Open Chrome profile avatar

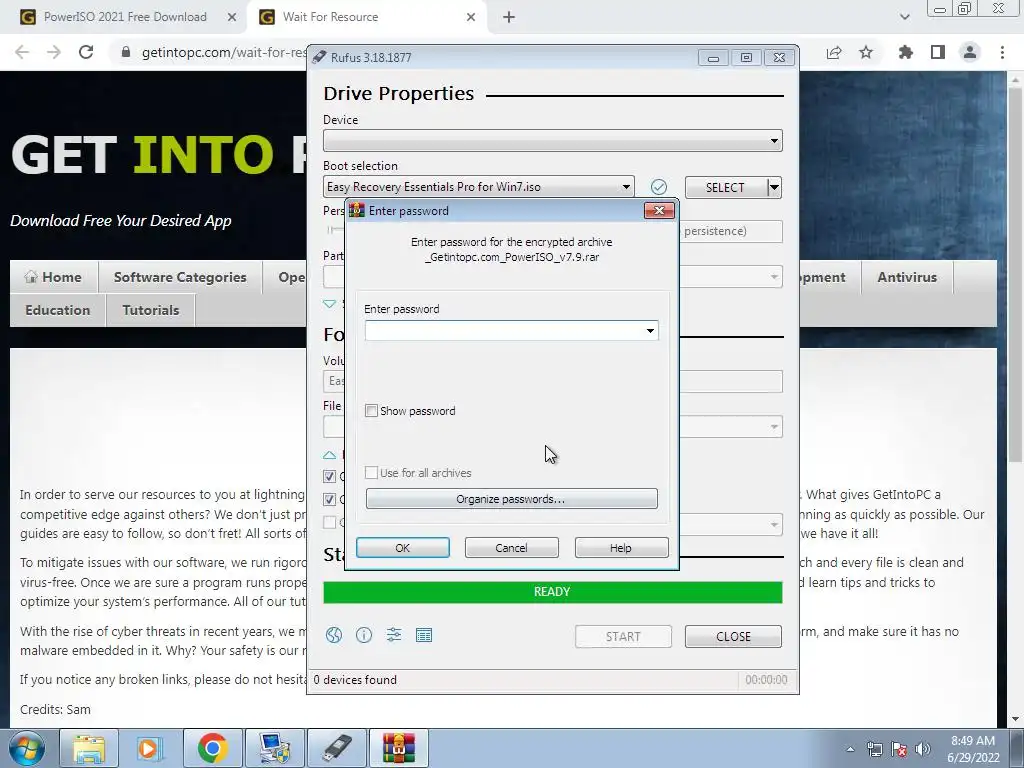(970, 52)
